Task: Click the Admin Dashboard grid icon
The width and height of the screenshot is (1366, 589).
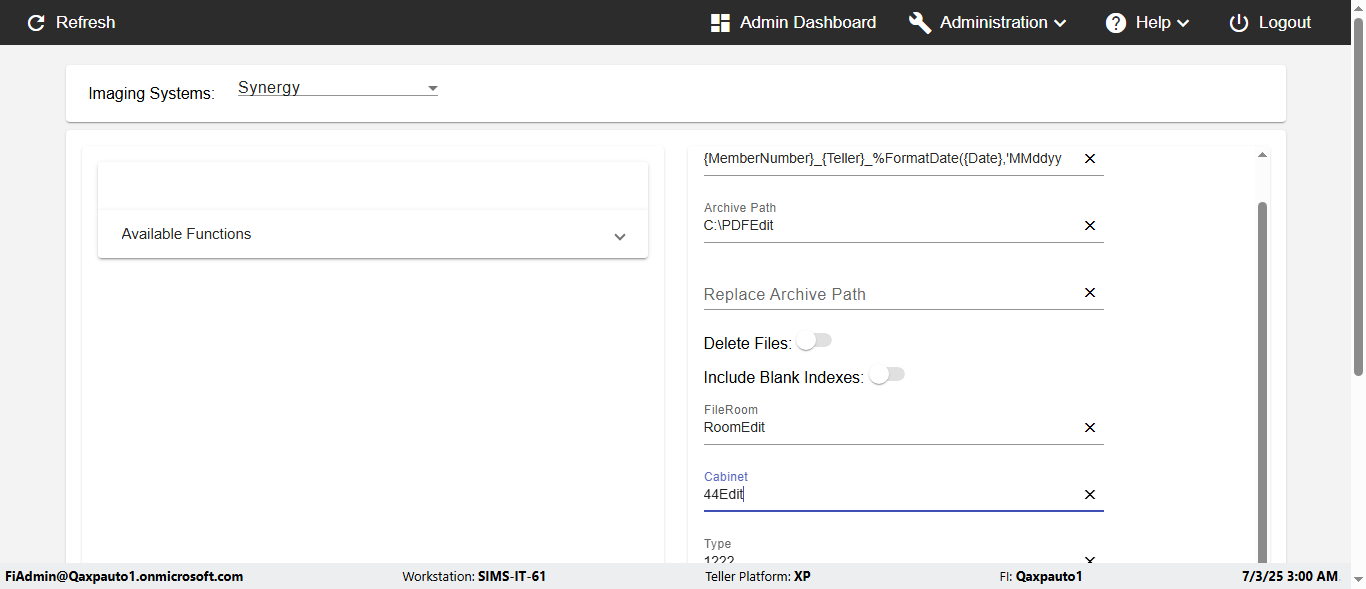Action: 720,23
